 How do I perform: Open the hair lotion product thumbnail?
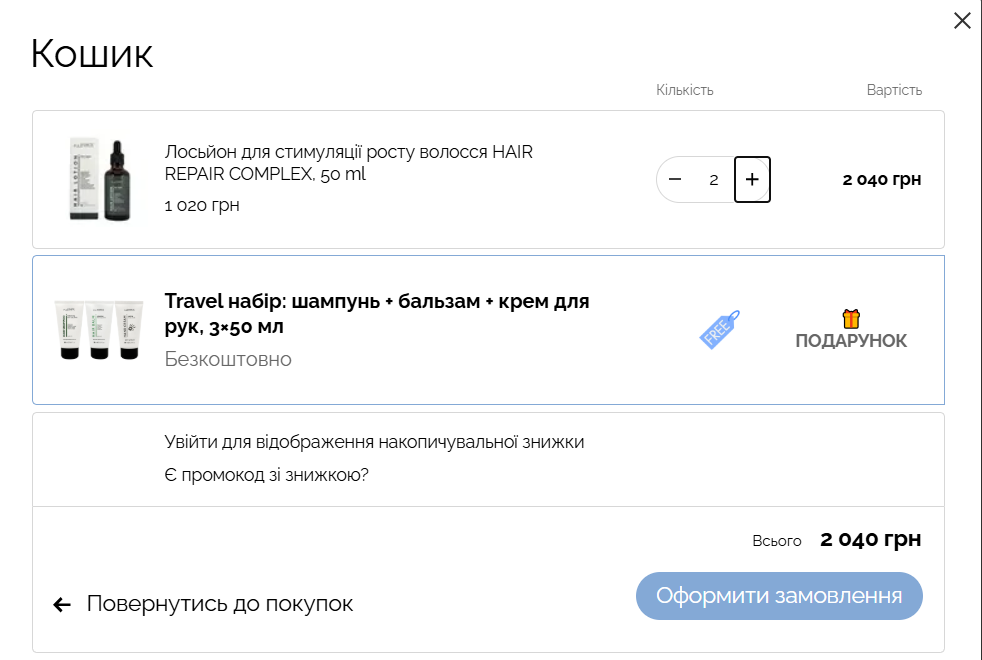pyautogui.click(x=100, y=180)
